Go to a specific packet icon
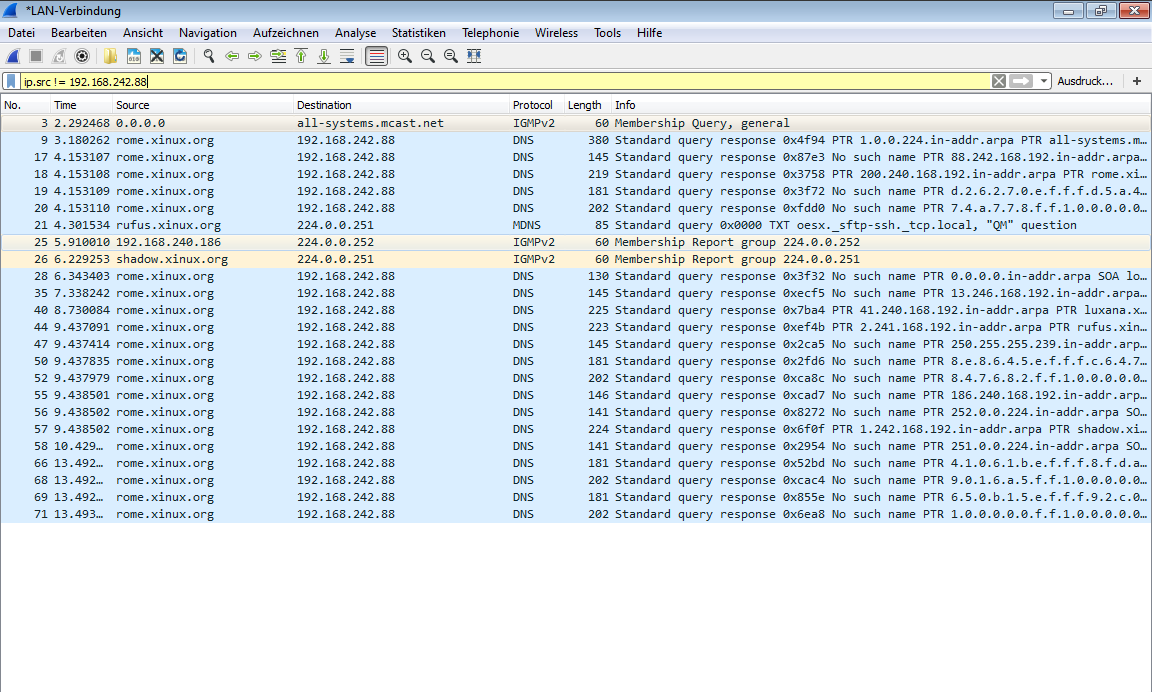 click(x=278, y=56)
